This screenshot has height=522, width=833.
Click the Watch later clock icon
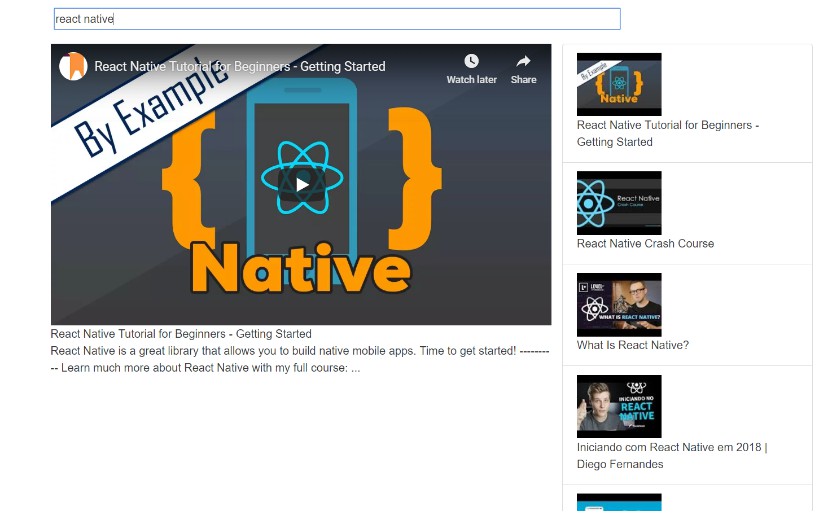tap(471, 62)
